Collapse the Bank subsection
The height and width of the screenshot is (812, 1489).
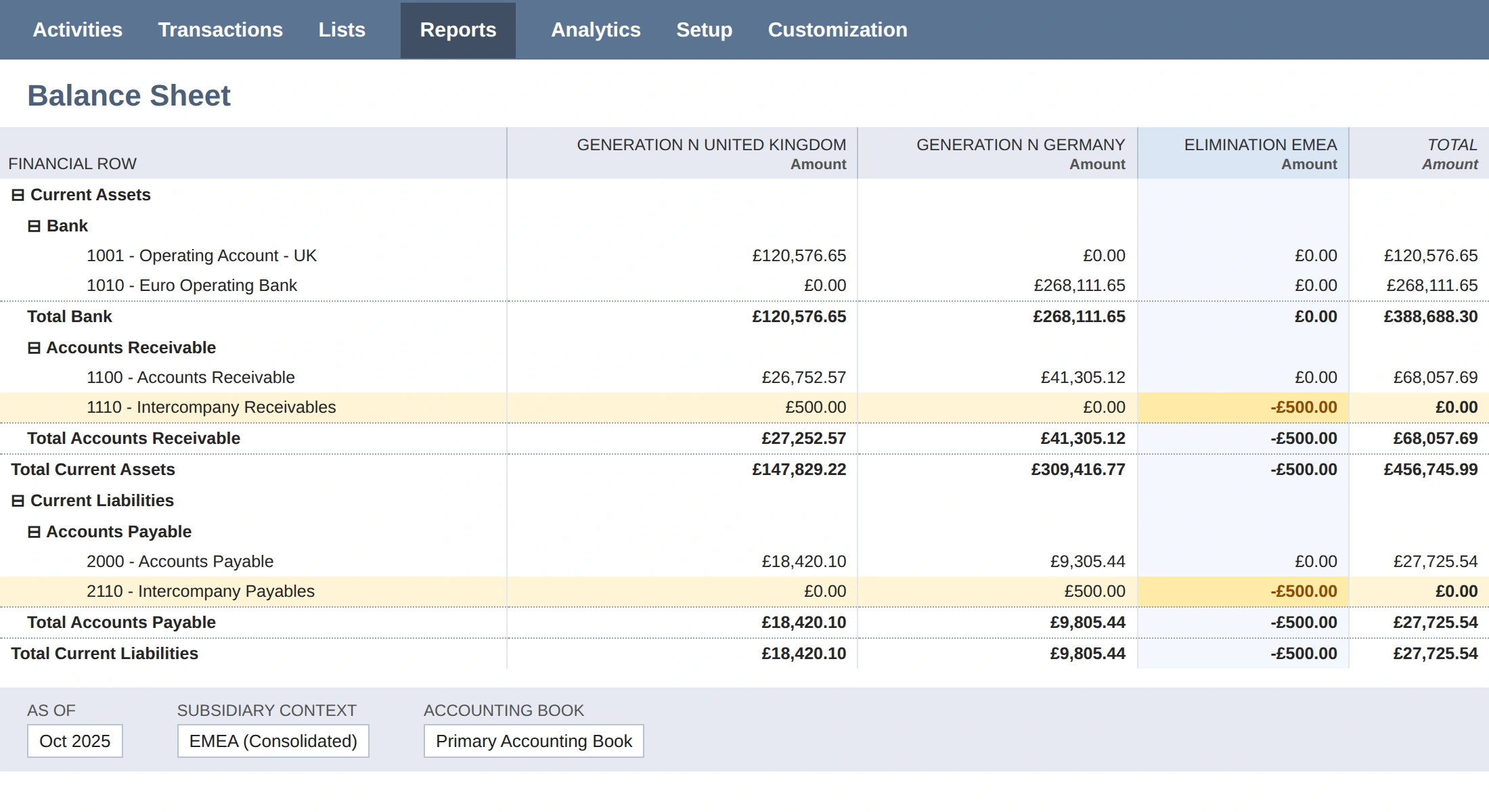(x=34, y=227)
